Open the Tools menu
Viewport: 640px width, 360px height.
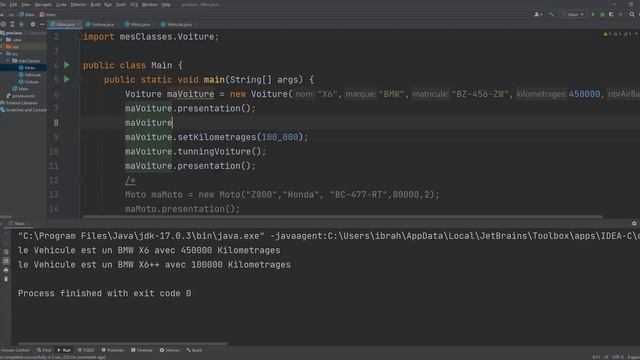(121, 4)
